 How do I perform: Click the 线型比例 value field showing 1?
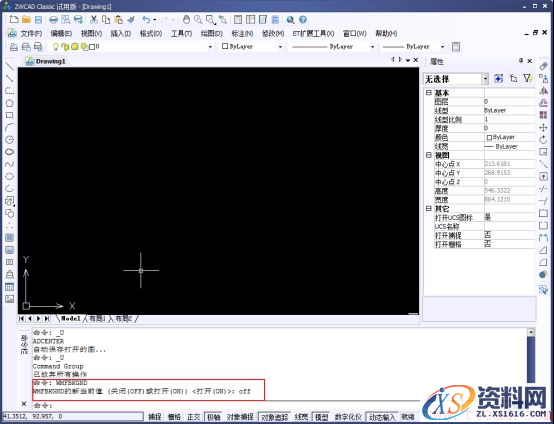(510, 119)
